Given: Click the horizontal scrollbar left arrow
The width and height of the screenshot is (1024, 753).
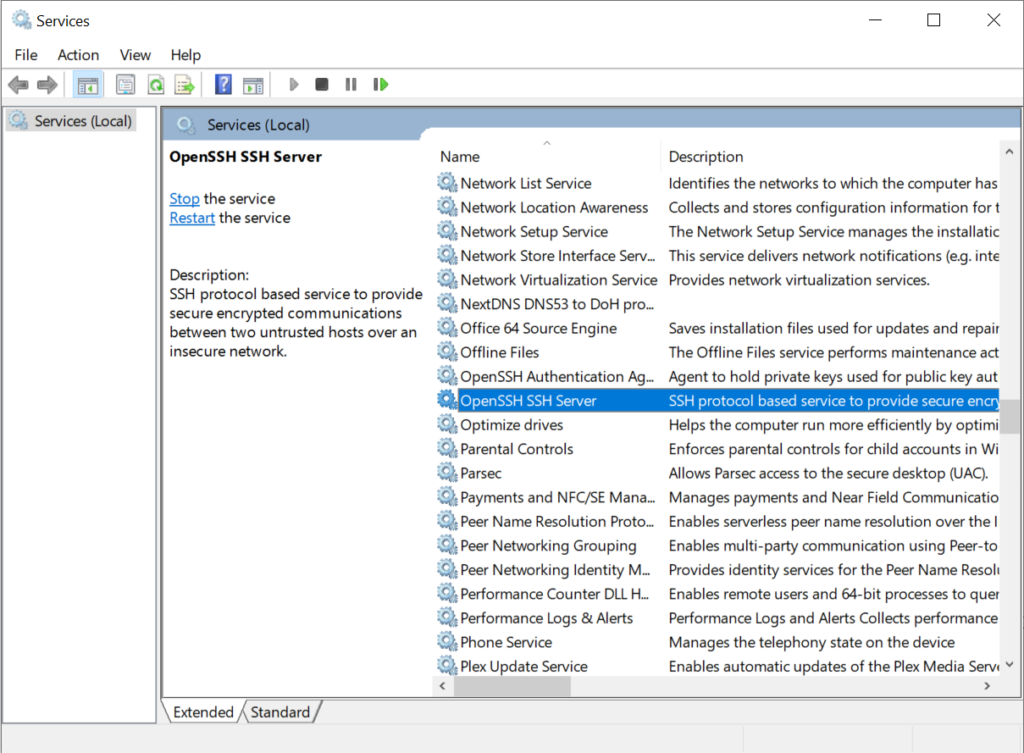Looking at the screenshot, I should [443, 686].
